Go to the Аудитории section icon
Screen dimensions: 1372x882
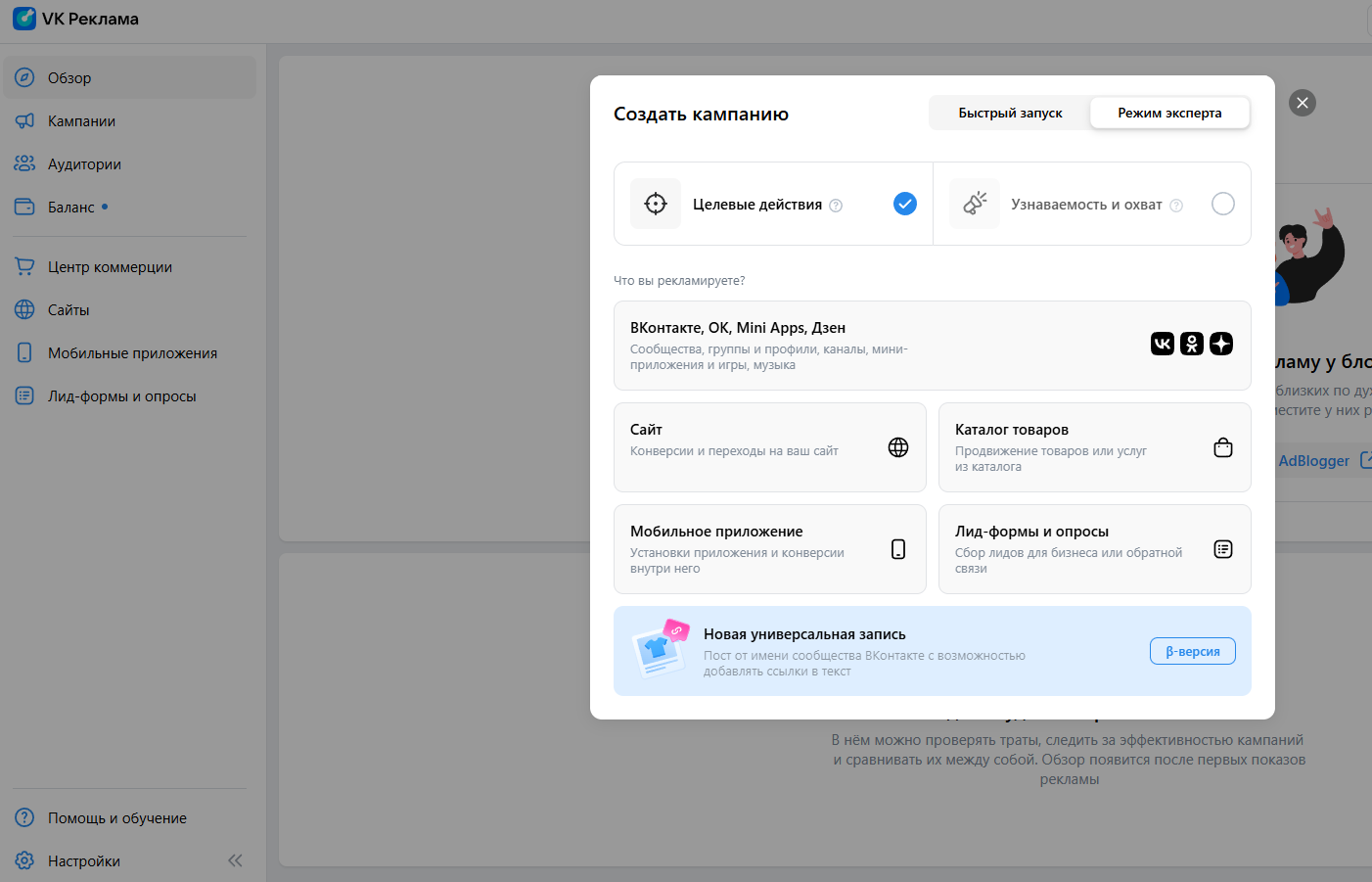pos(24,164)
